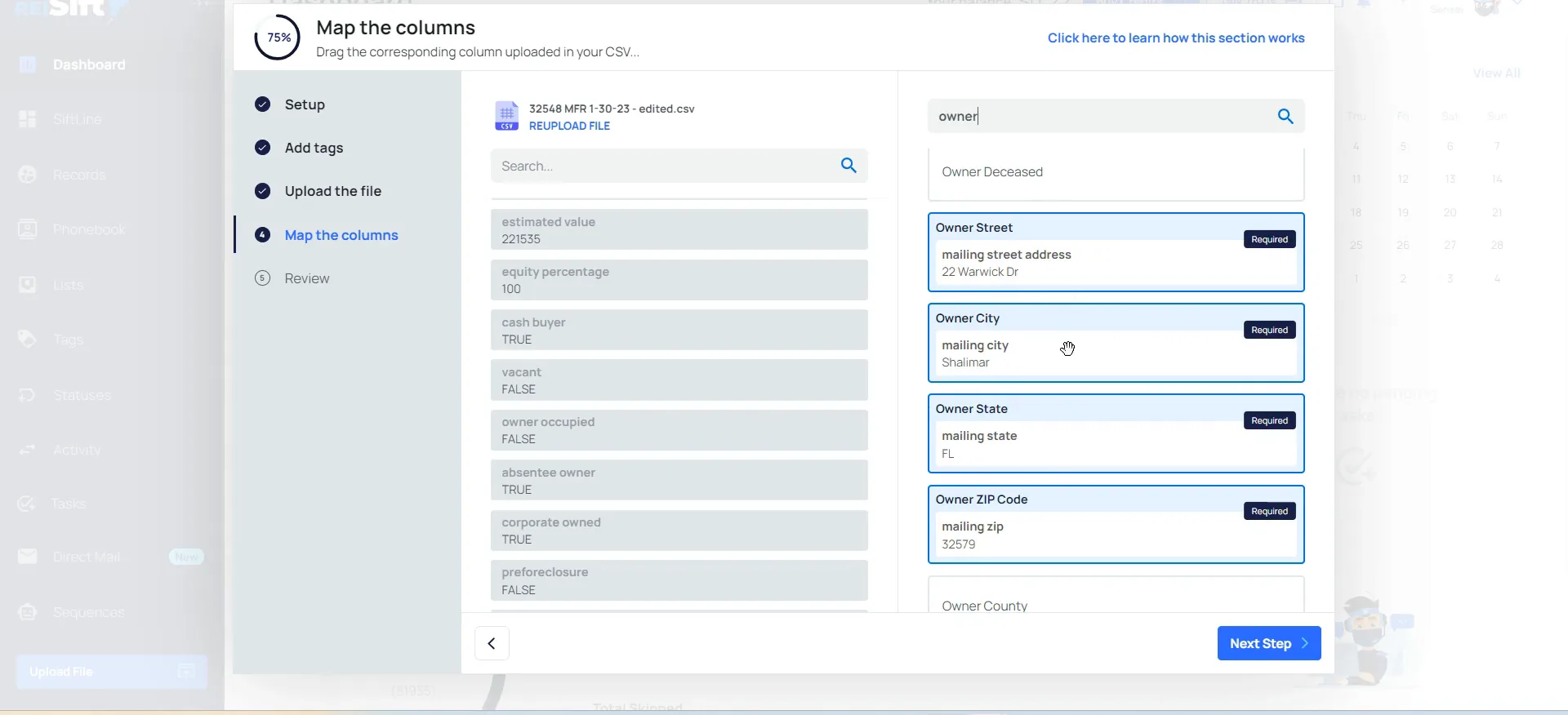This screenshot has height=715, width=1568.
Task: Click search icon in CSV columns search
Action: 849,166
